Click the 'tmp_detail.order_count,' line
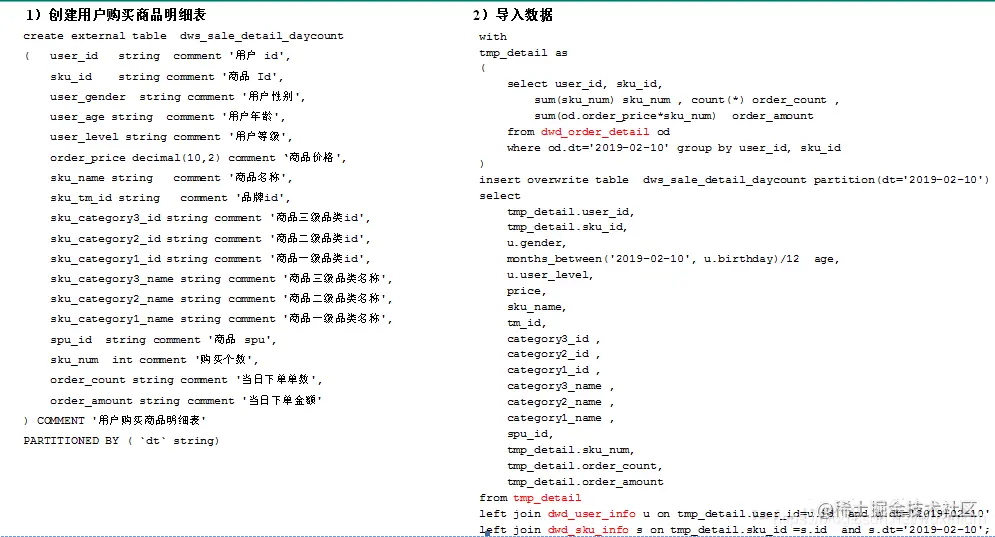Image resolution: width=995 pixels, height=537 pixels. click(x=584, y=465)
